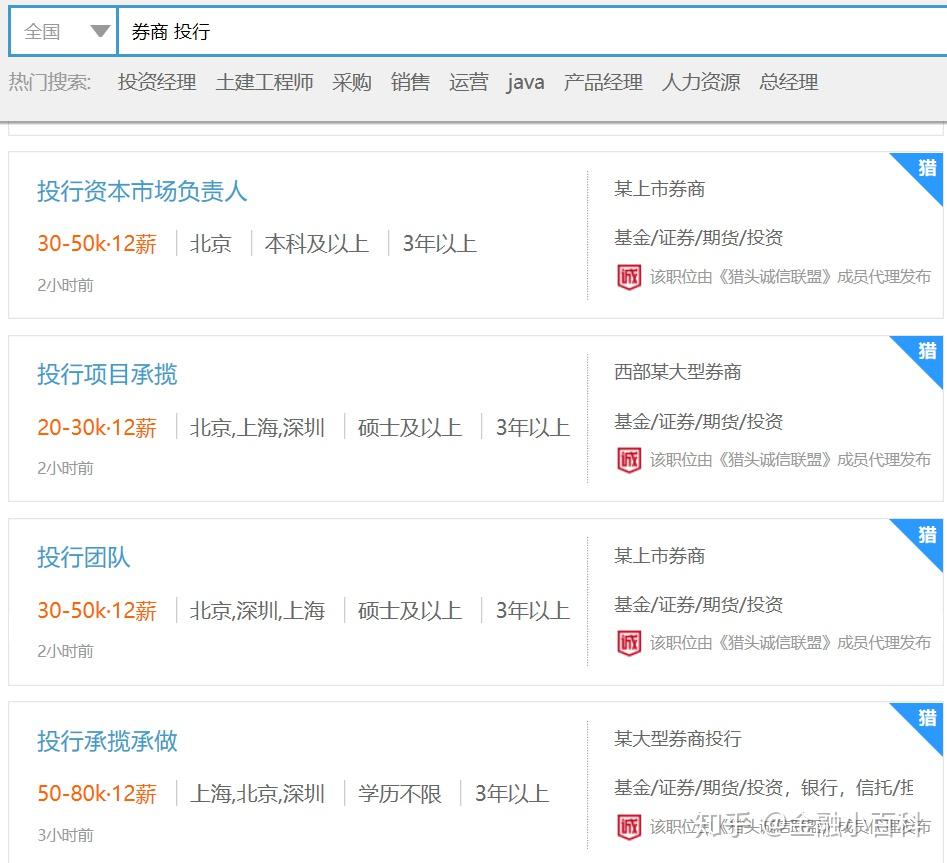Viewport: 947px width, 863px height.
Task: Choose the java hot search keyword
Action: click(525, 82)
